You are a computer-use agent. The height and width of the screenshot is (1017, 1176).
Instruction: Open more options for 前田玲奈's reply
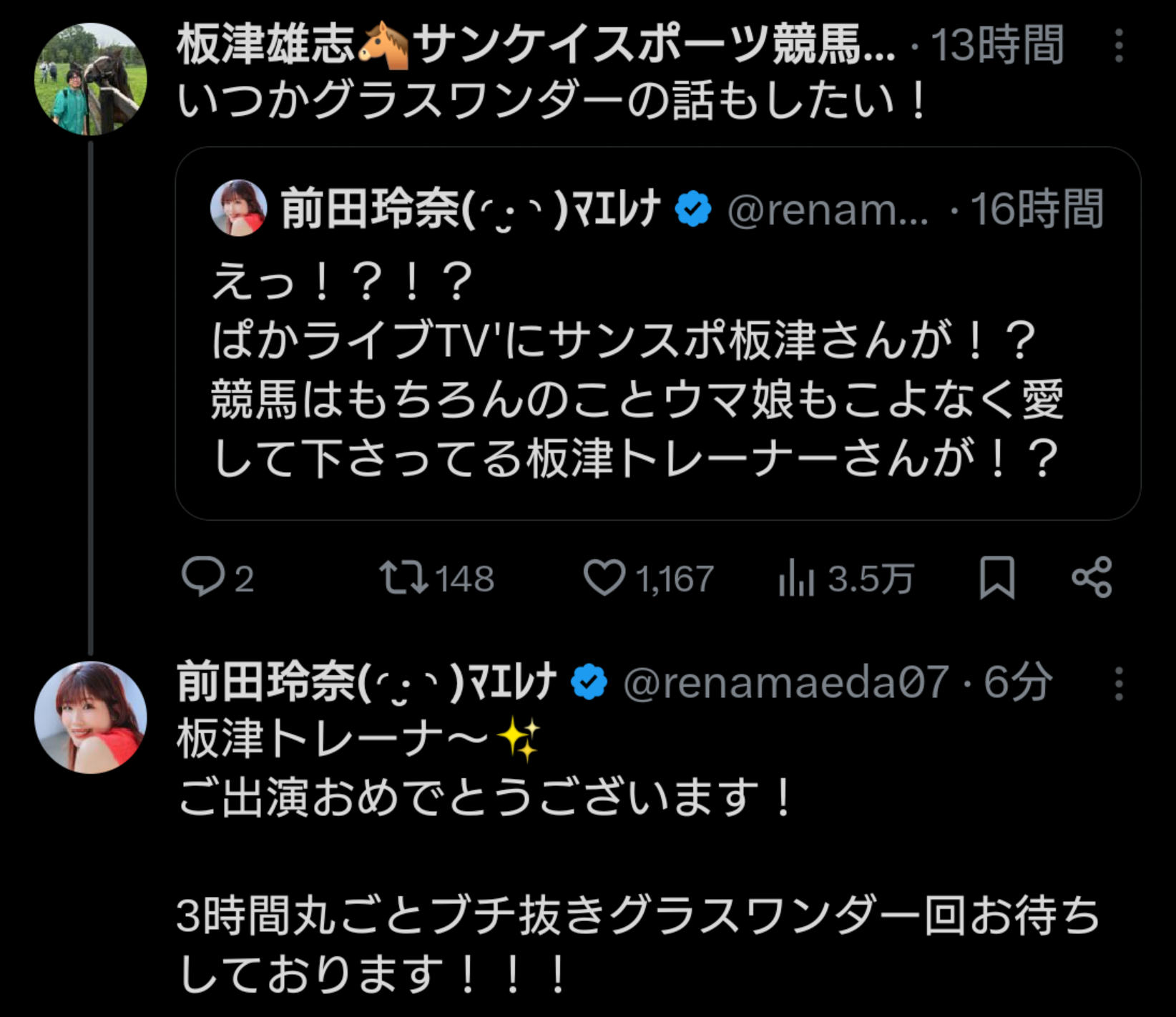1119,684
